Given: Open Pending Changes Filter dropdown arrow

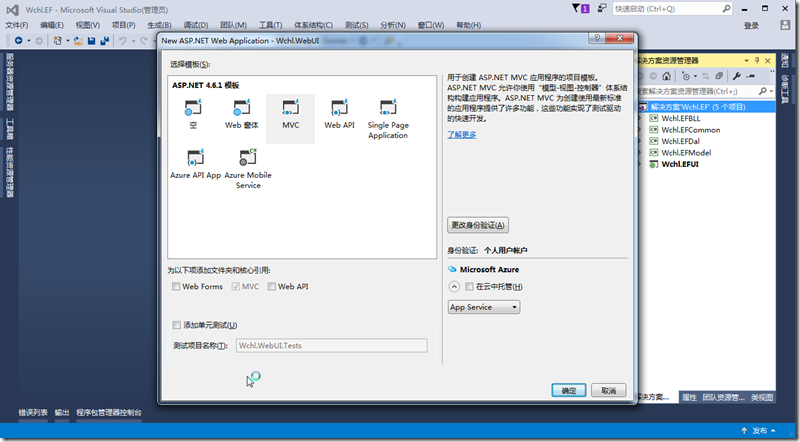Looking at the screenshot, I should point(695,76).
